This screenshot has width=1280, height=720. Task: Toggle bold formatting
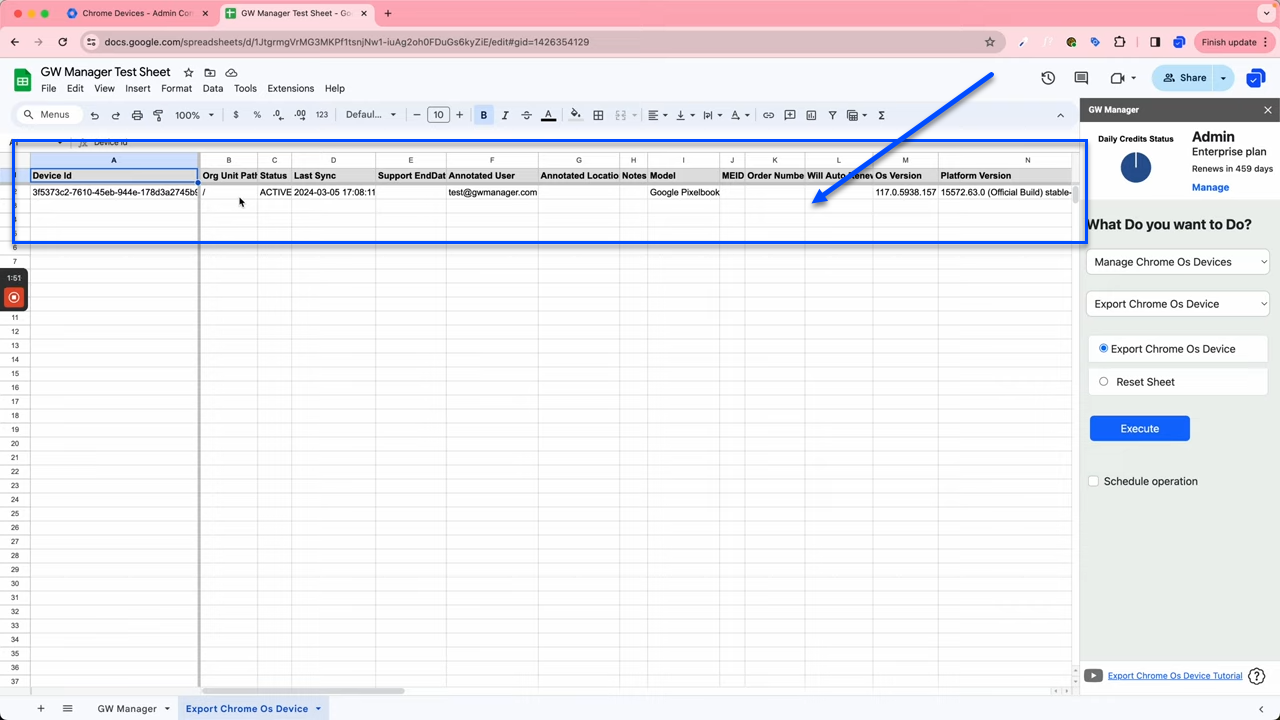[x=484, y=115]
